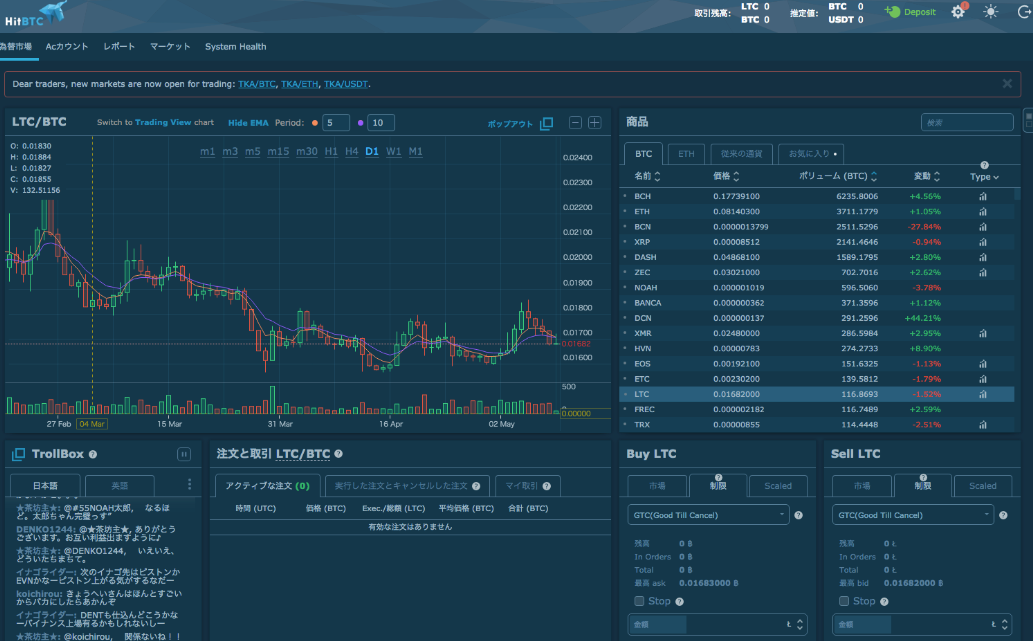Select the M1 monthly chart timeframe
Image resolution: width=1033 pixels, height=641 pixels.
point(416,152)
